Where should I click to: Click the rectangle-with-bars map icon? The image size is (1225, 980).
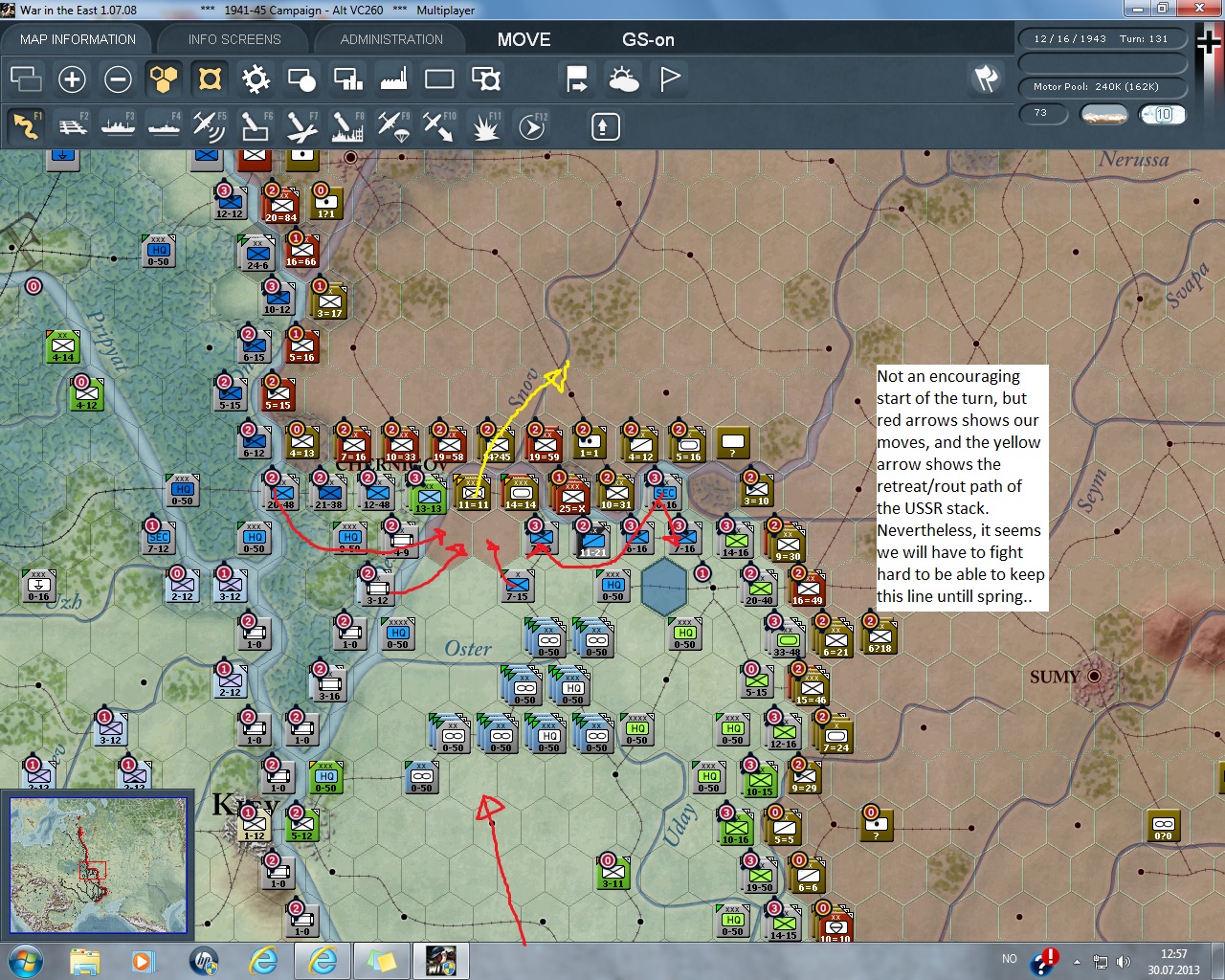[347, 78]
